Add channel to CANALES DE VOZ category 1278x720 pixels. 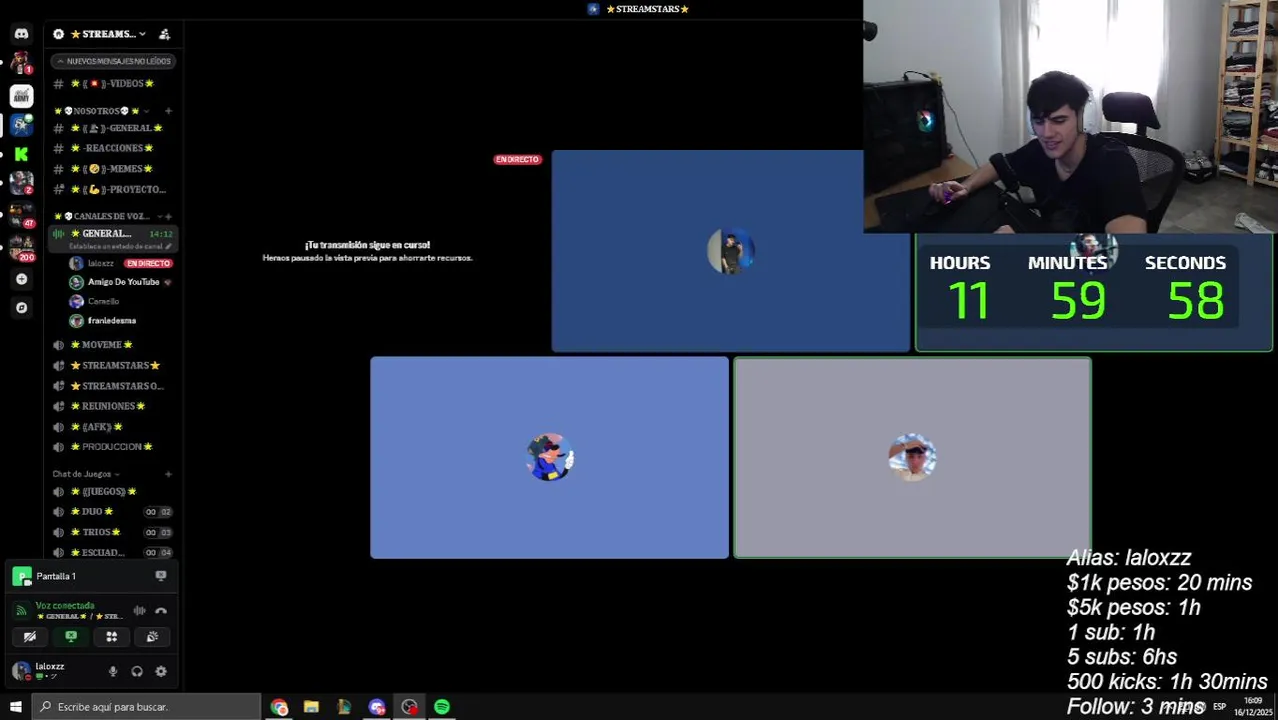(168, 216)
